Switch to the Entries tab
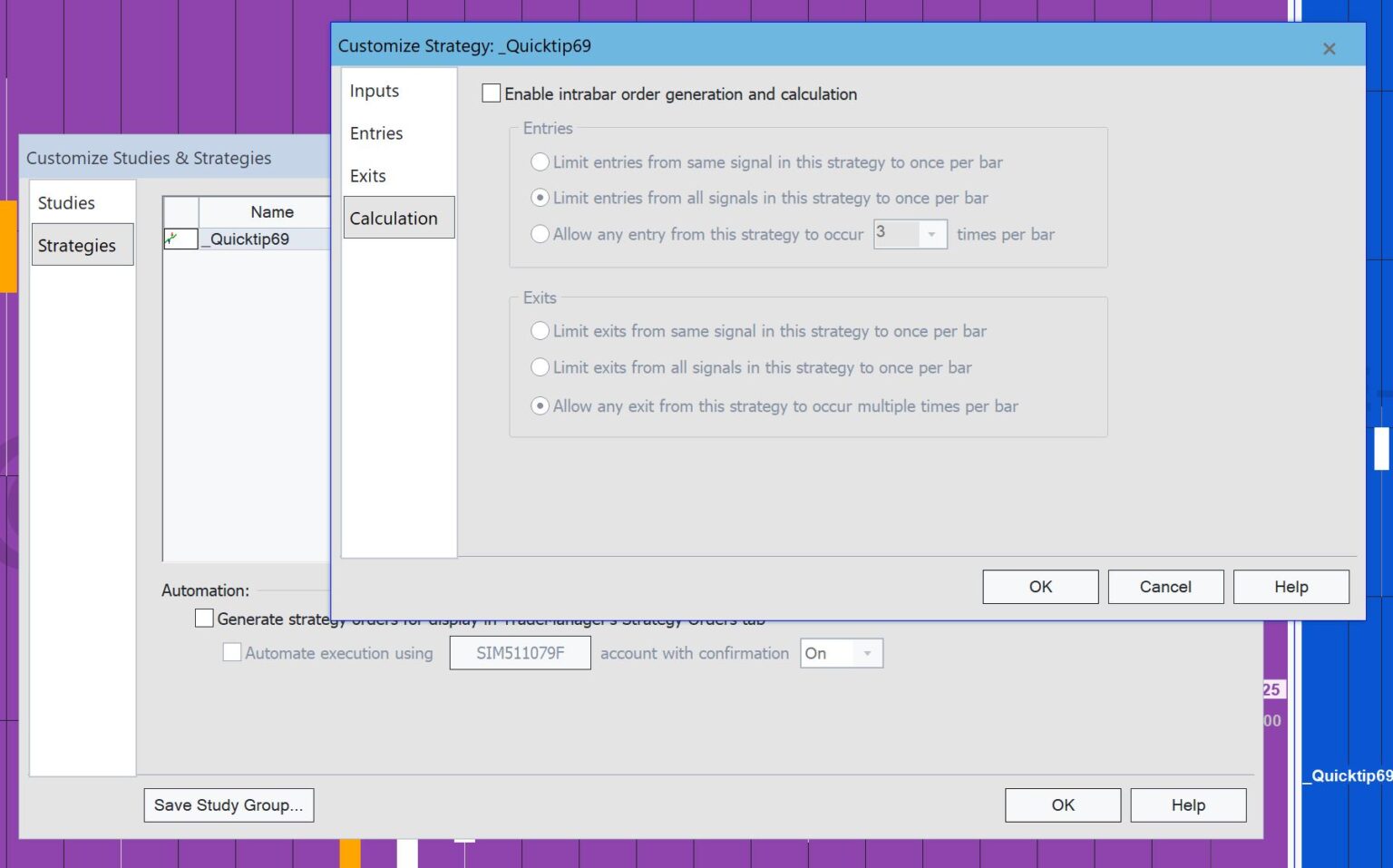This screenshot has width=1393, height=868. pos(375,133)
